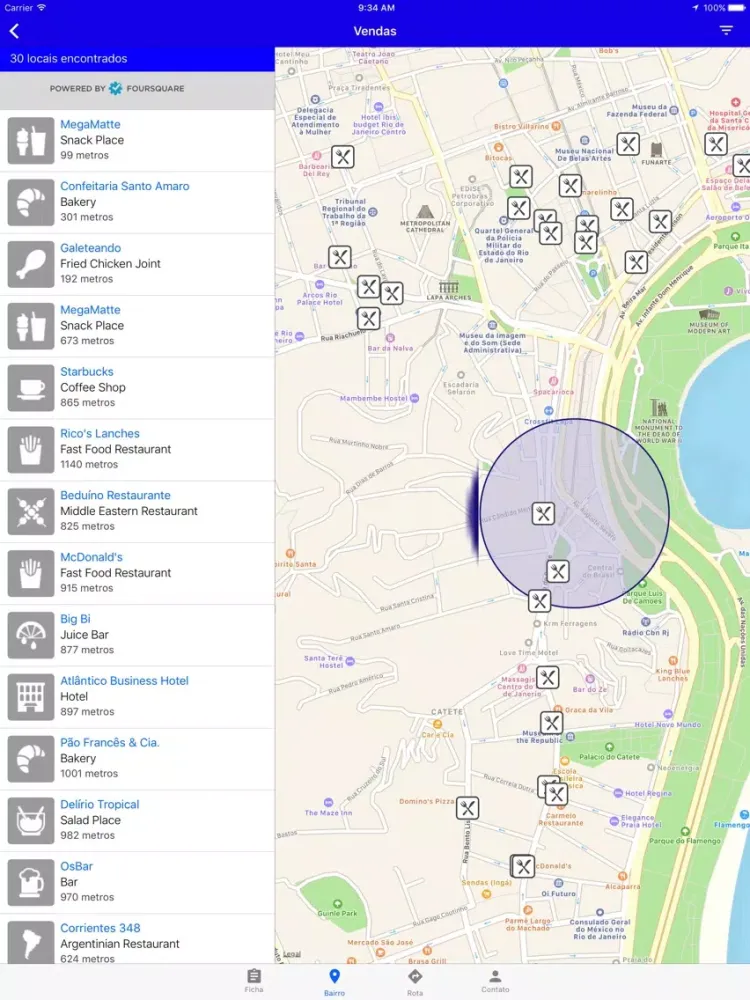
Task: Tap the Wi-Fi indicator in status bar
Action: [x=41, y=8]
